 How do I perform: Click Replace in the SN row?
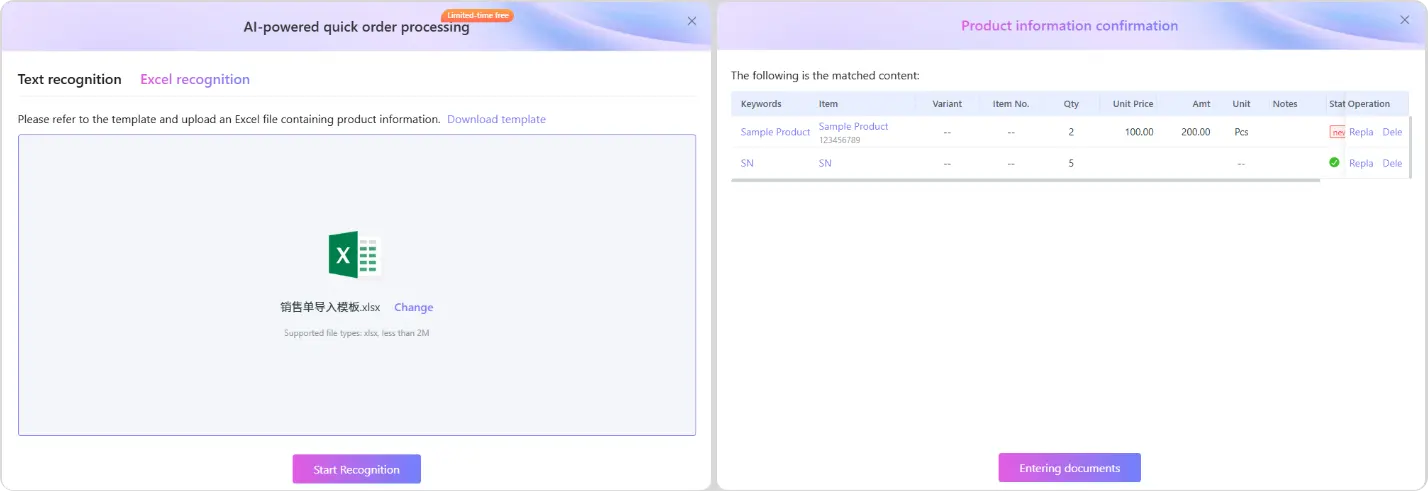coord(1361,163)
